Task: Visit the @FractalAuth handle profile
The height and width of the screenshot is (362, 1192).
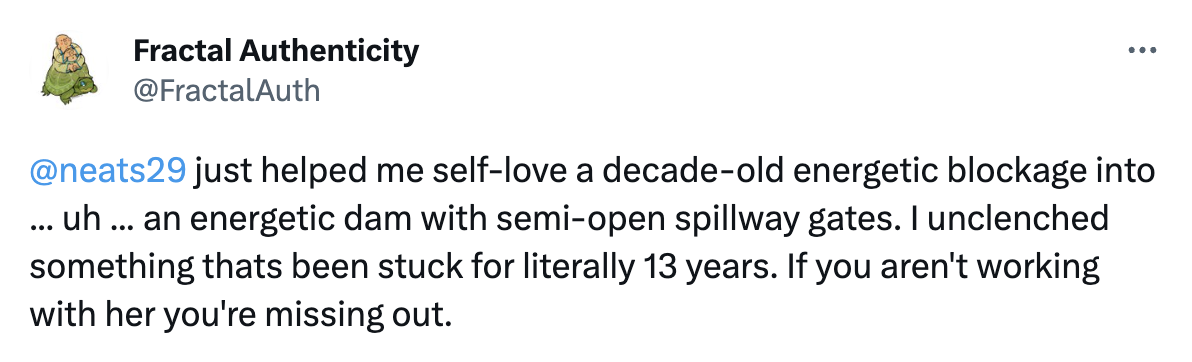Action: pyautogui.click(x=227, y=91)
